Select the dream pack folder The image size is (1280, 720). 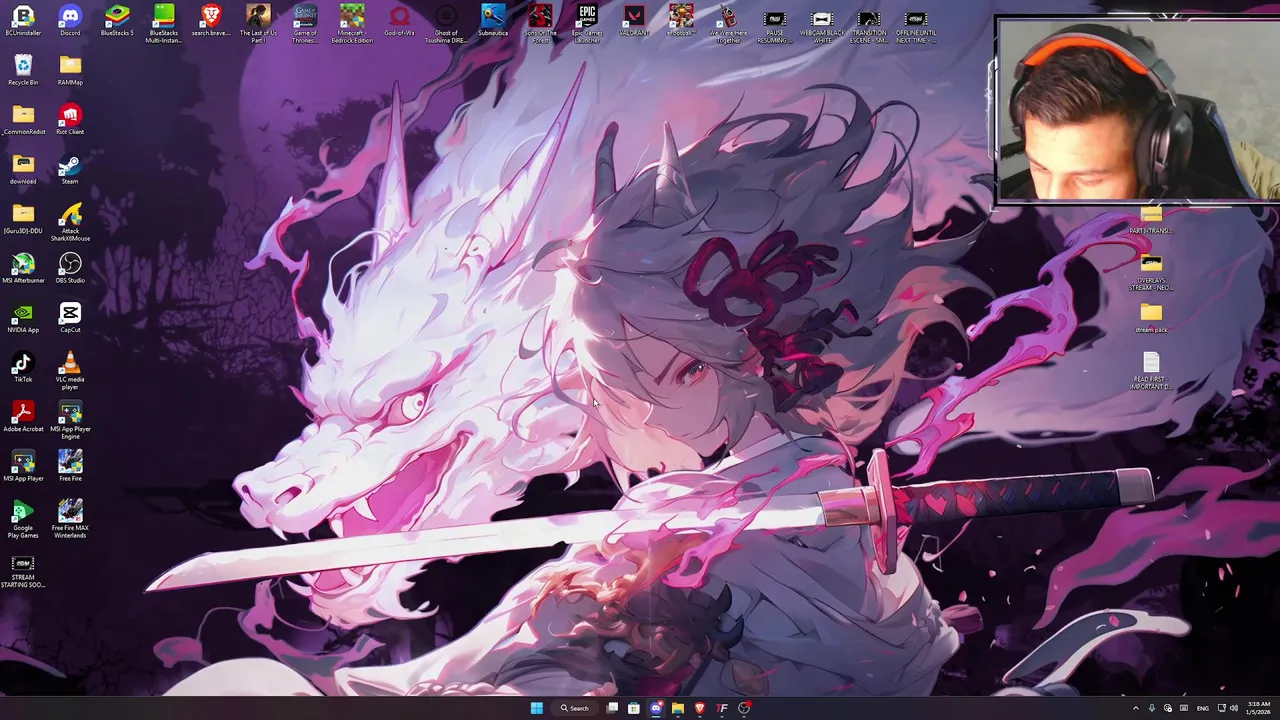tap(1151, 317)
